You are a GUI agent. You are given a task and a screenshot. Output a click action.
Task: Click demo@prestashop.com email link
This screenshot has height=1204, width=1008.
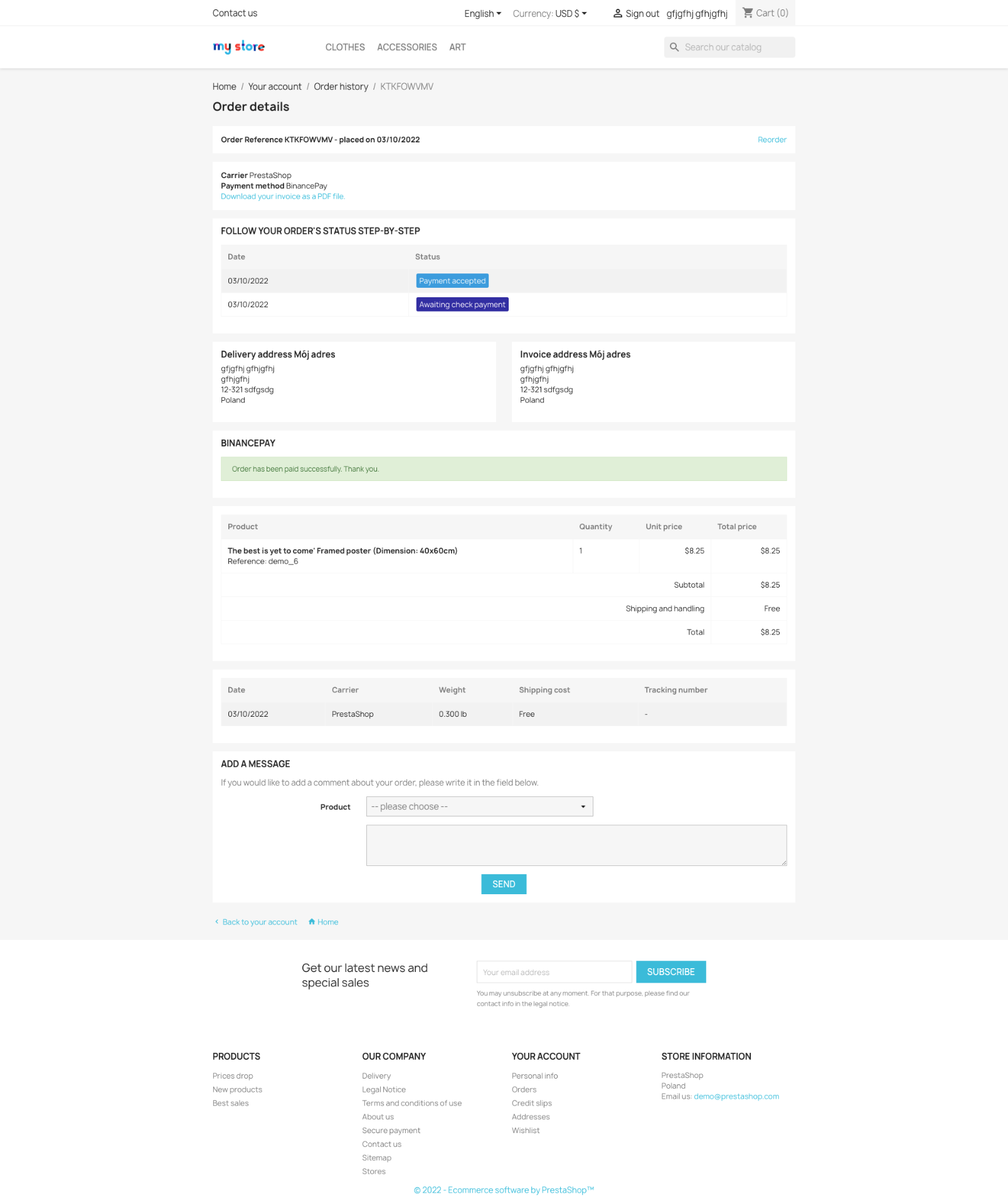point(736,1097)
